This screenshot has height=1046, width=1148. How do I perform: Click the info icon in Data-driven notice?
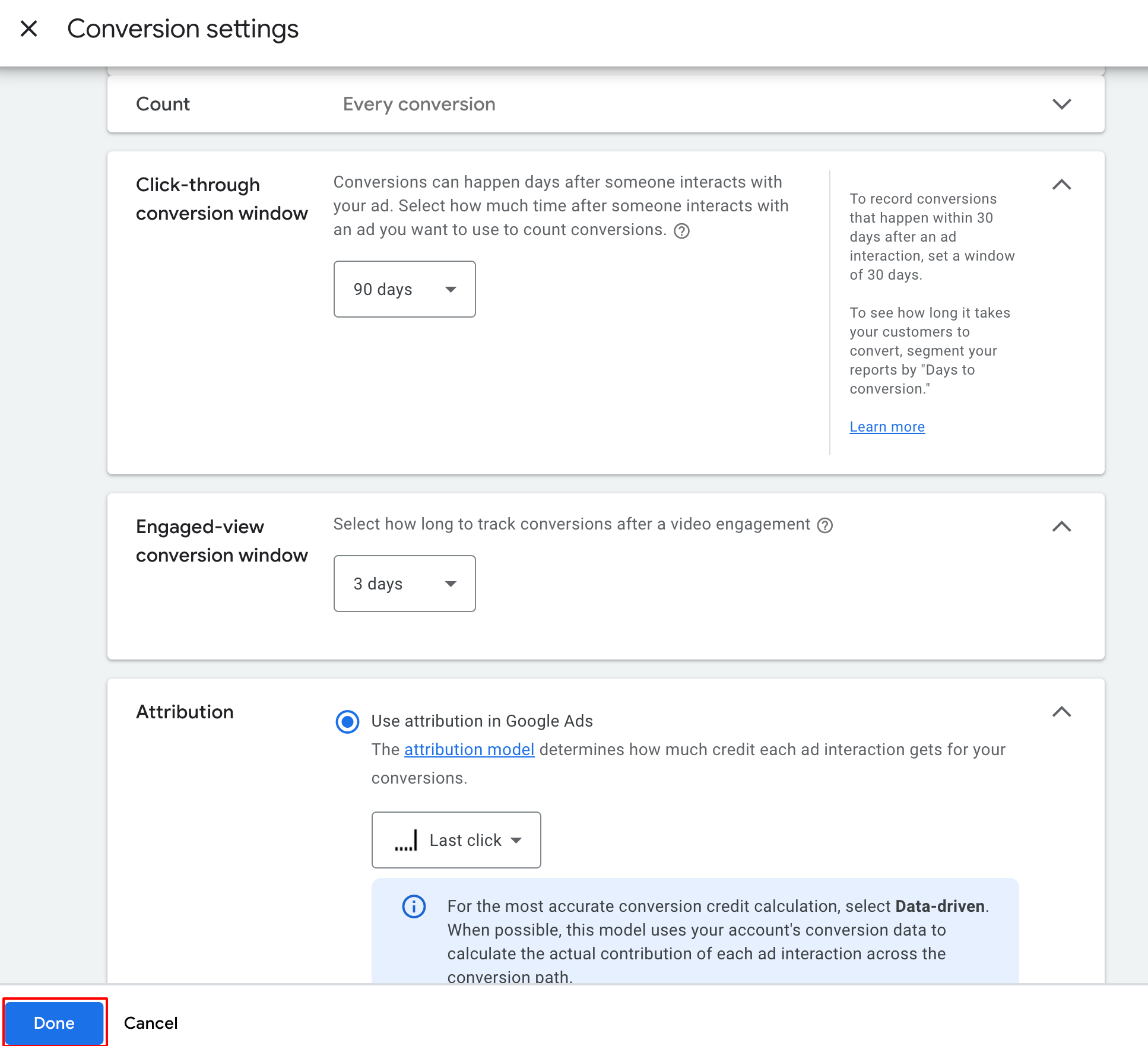(x=414, y=906)
